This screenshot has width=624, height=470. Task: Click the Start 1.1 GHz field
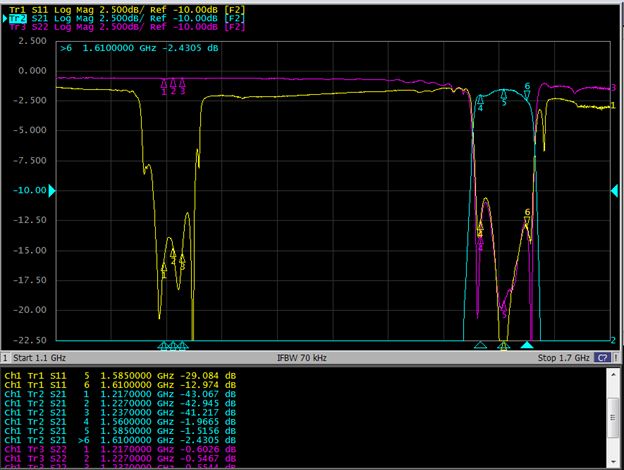39,358
